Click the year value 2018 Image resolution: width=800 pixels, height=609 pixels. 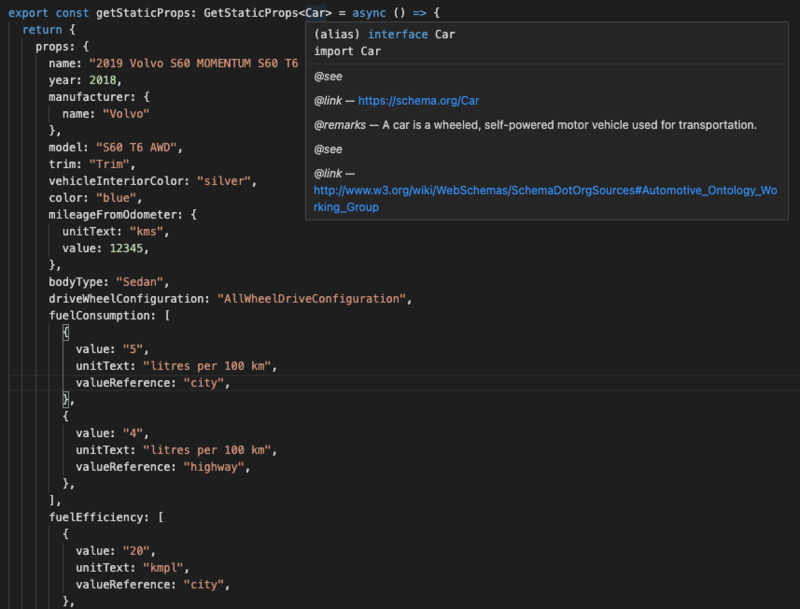pos(102,80)
